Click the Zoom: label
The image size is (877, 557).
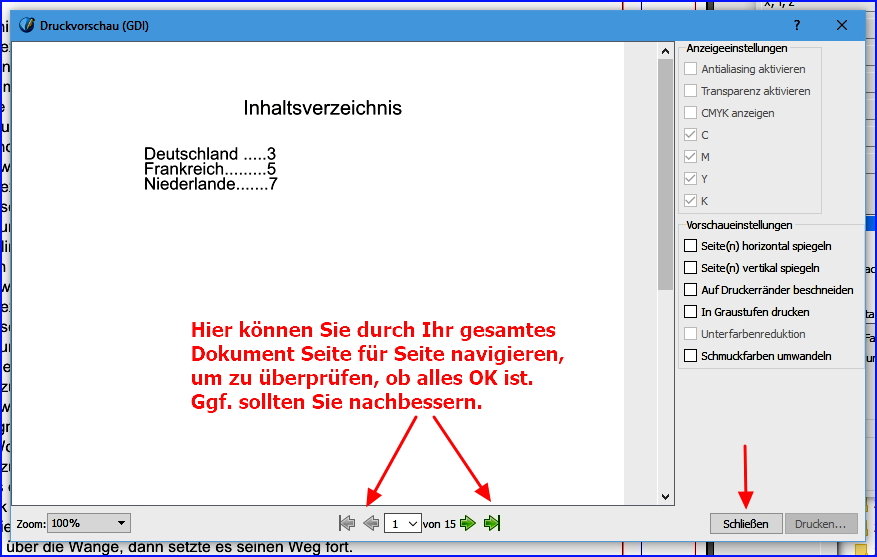click(31, 524)
